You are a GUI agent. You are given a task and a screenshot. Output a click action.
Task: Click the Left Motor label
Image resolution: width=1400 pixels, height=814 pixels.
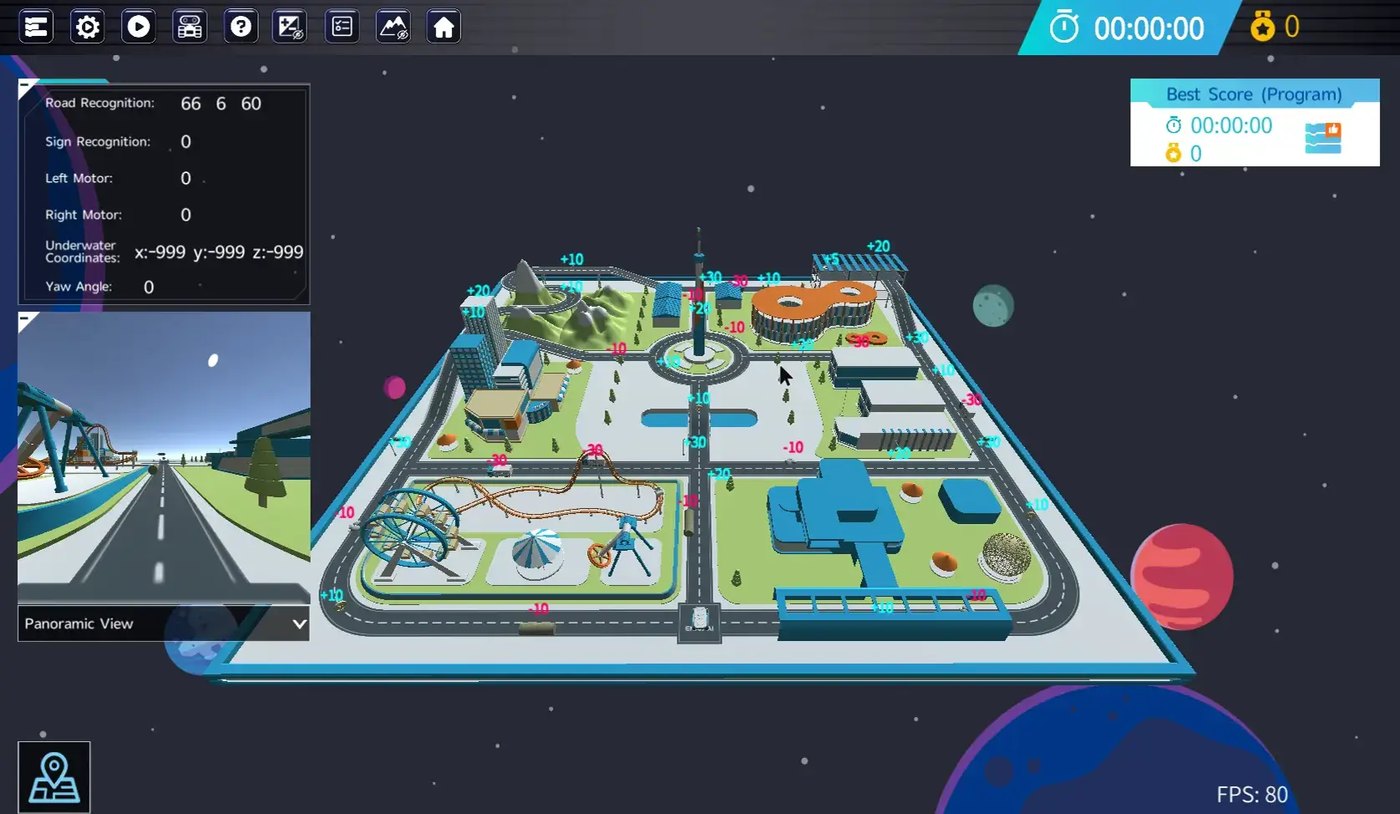(x=79, y=178)
